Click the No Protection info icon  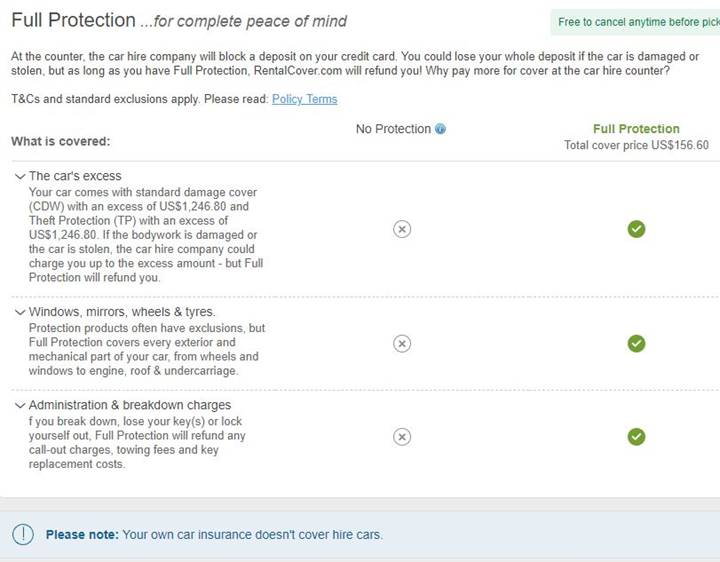tap(440, 129)
